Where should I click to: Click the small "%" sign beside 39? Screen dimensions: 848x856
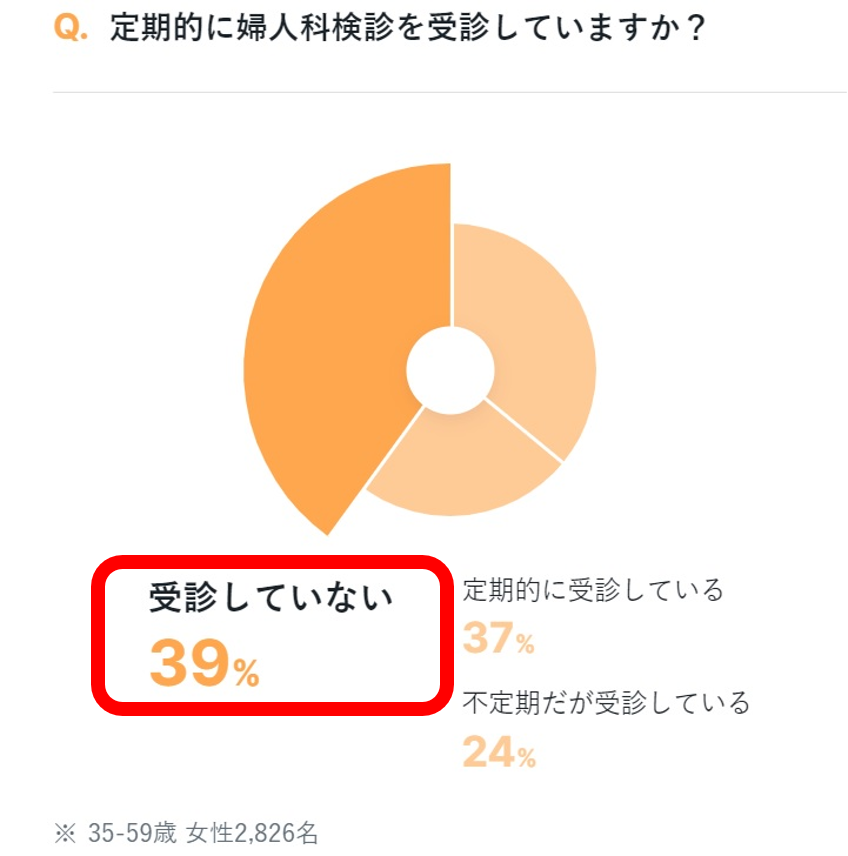246,675
